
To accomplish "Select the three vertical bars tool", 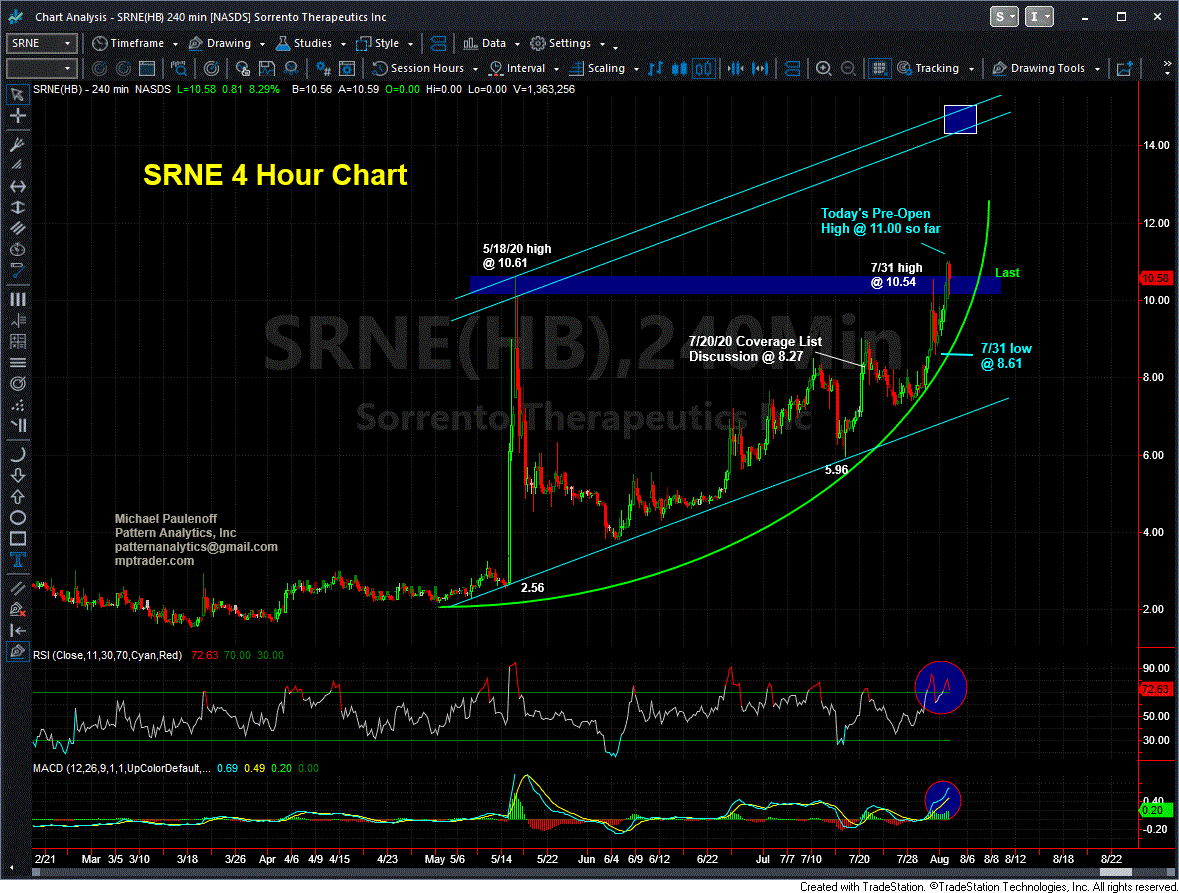I will pos(17,299).
